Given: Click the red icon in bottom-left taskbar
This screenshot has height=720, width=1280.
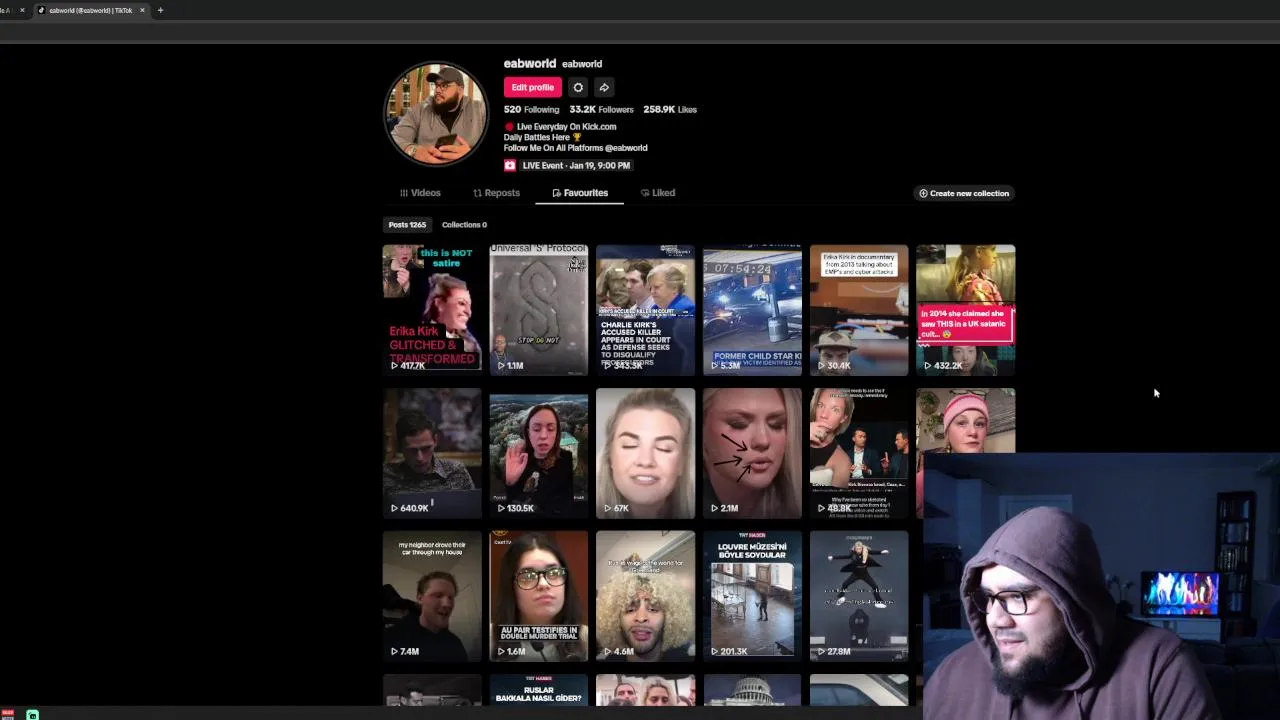Looking at the screenshot, I should 8,714.
